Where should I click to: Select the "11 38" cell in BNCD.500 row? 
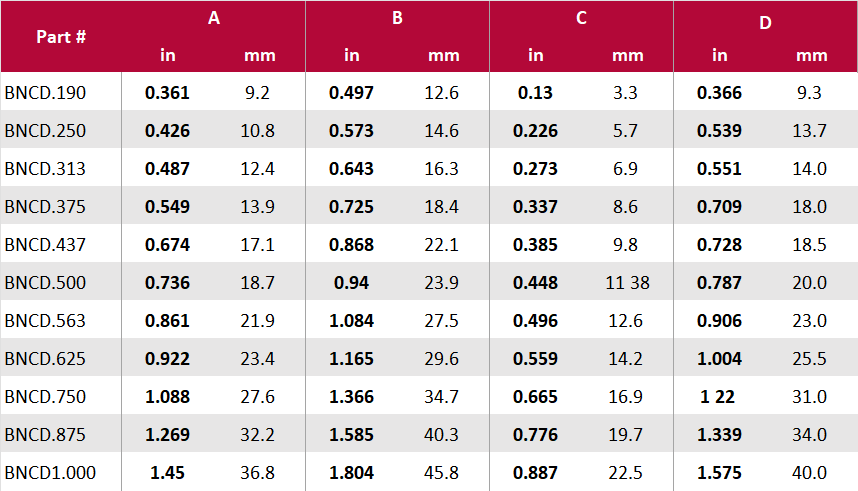click(627, 283)
